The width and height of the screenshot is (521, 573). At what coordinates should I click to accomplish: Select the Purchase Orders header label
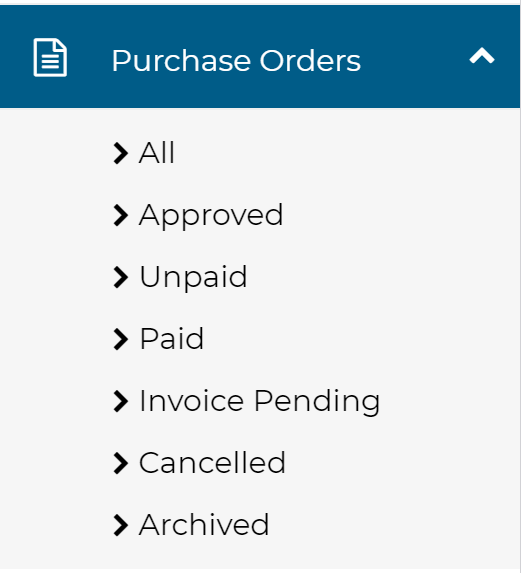(236, 60)
